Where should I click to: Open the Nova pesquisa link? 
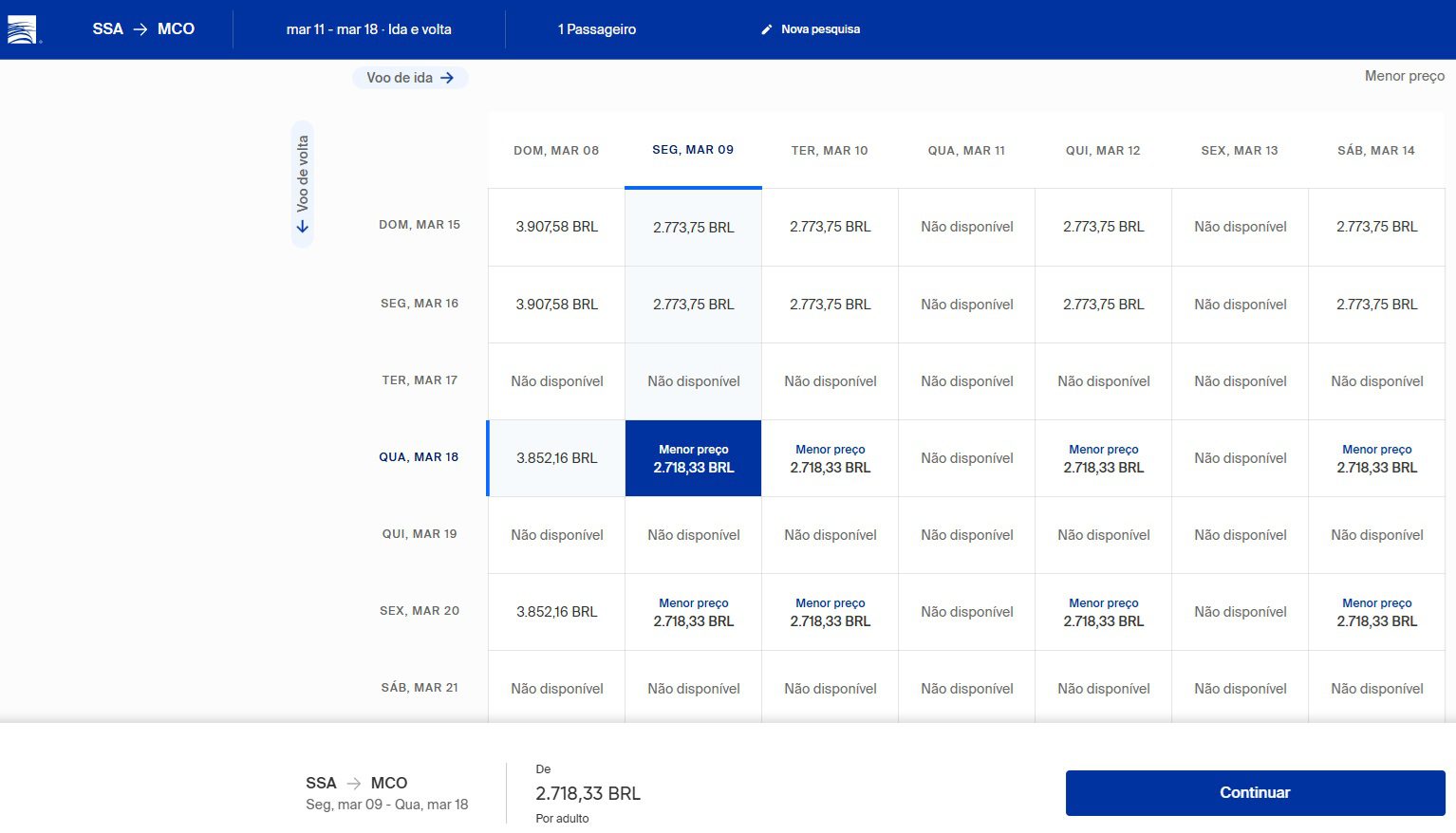click(x=820, y=29)
